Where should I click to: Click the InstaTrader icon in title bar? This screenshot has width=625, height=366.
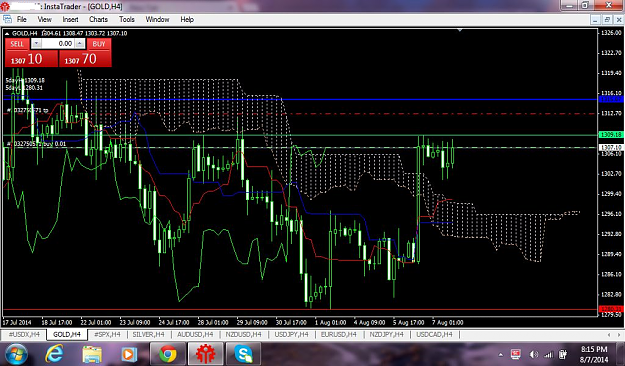click(x=5, y=6)
